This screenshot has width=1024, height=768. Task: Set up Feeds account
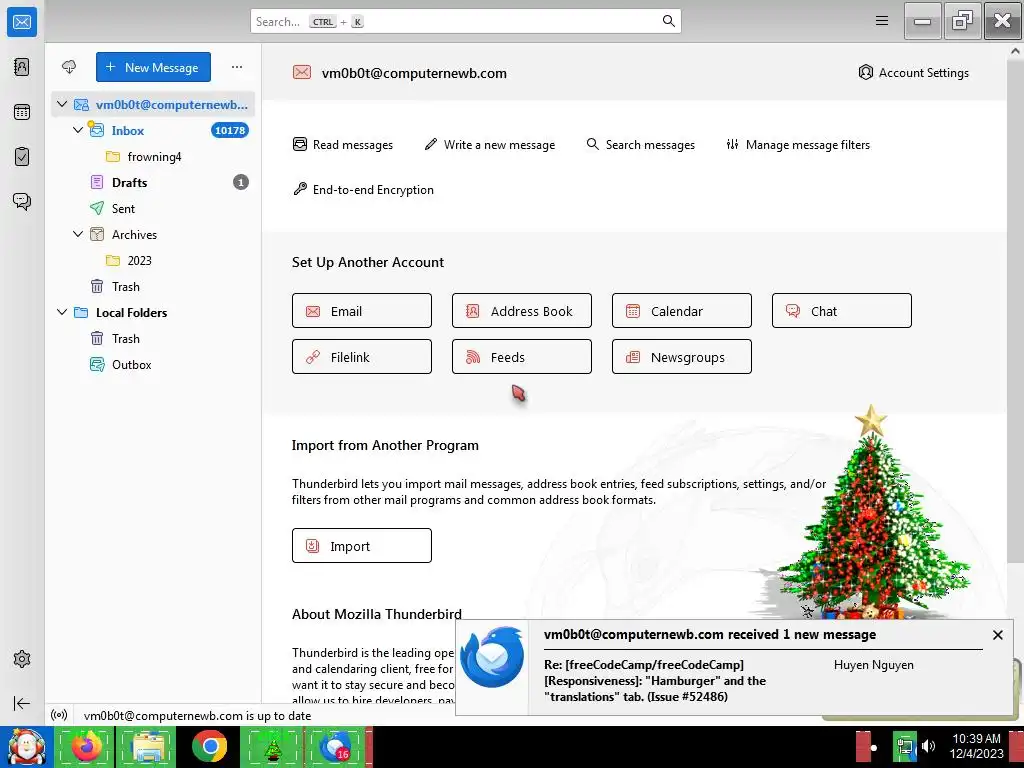[522, 357]
